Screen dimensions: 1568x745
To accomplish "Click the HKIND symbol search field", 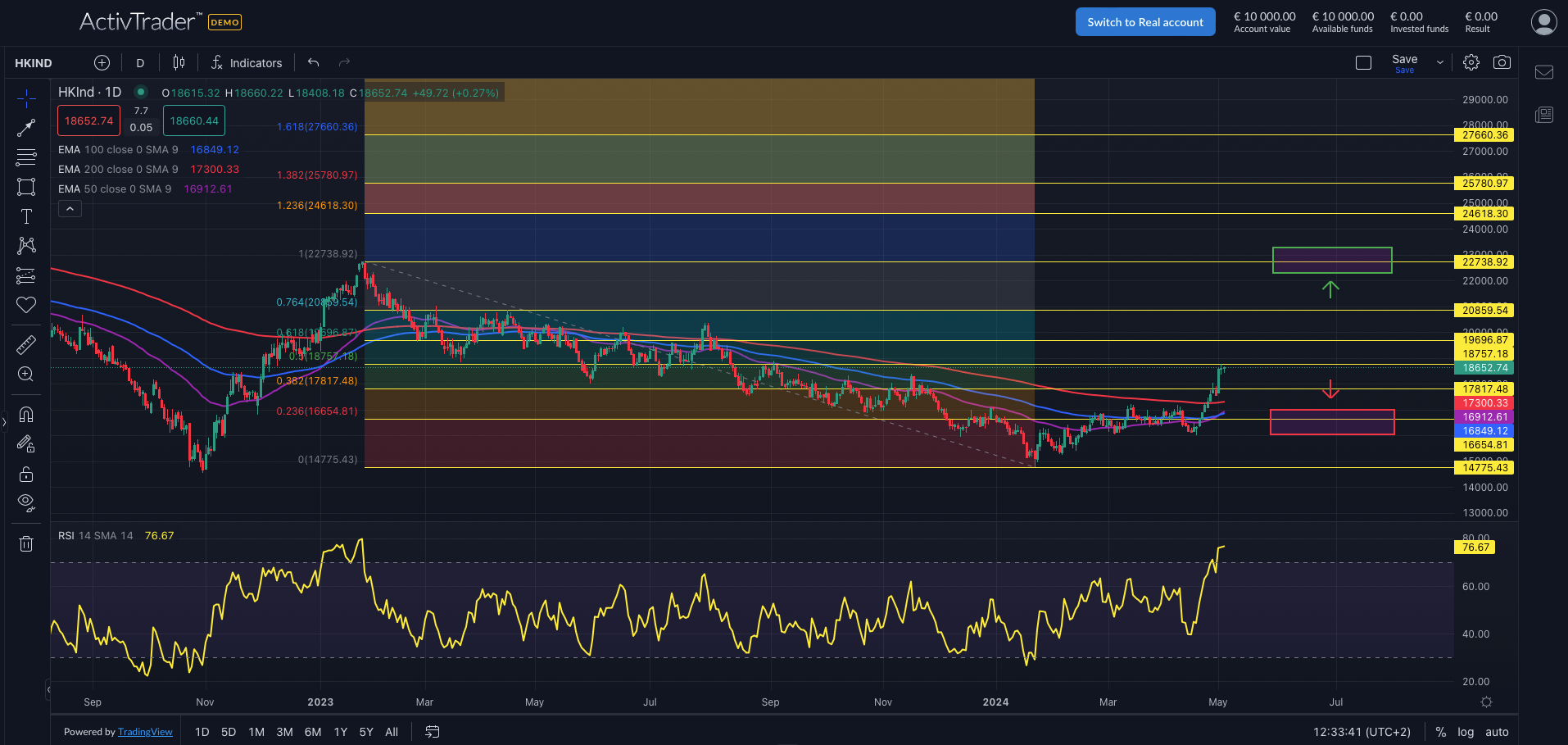I will click(x=34, y=63).
